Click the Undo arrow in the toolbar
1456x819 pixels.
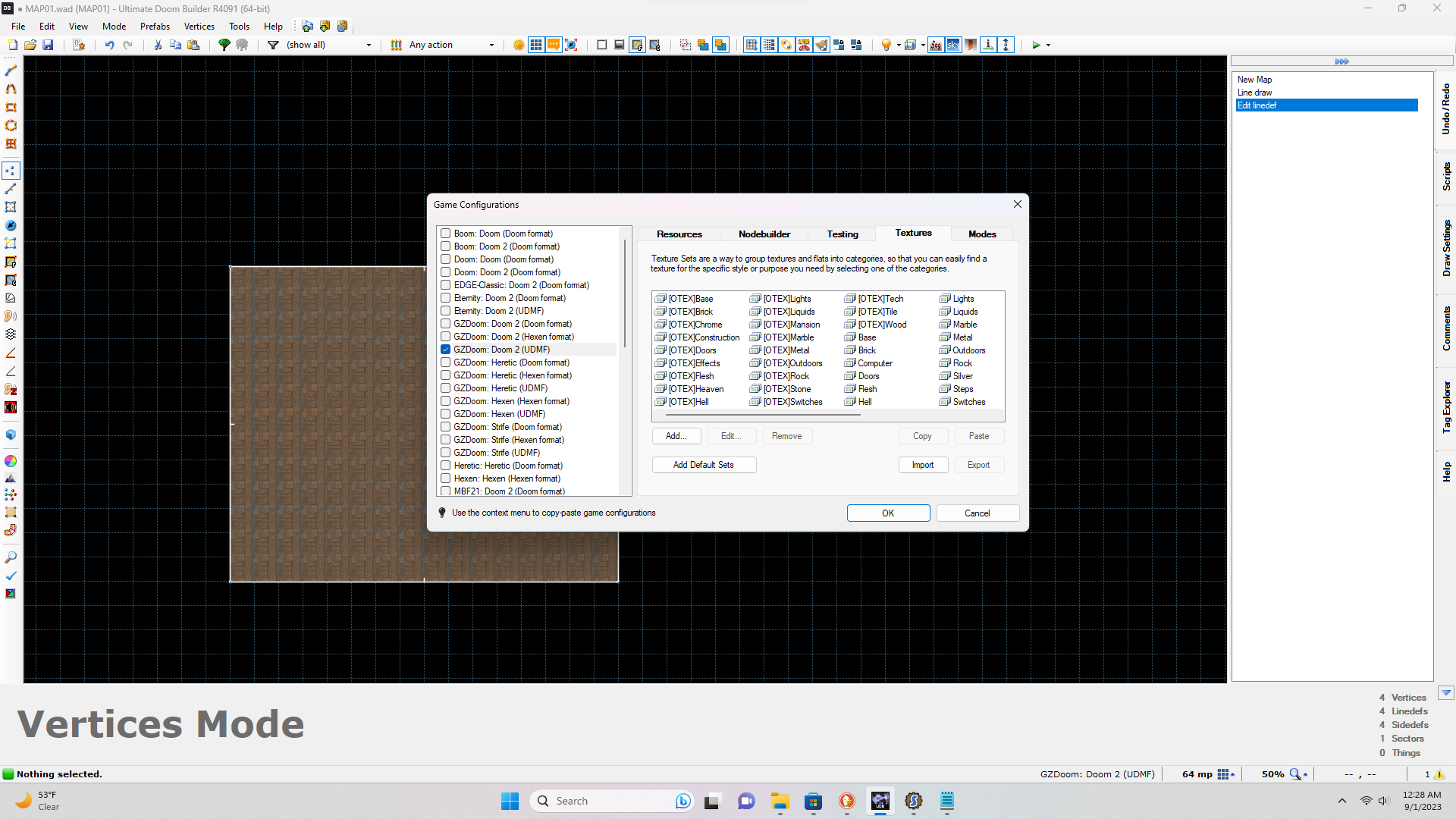click(109, 45)
